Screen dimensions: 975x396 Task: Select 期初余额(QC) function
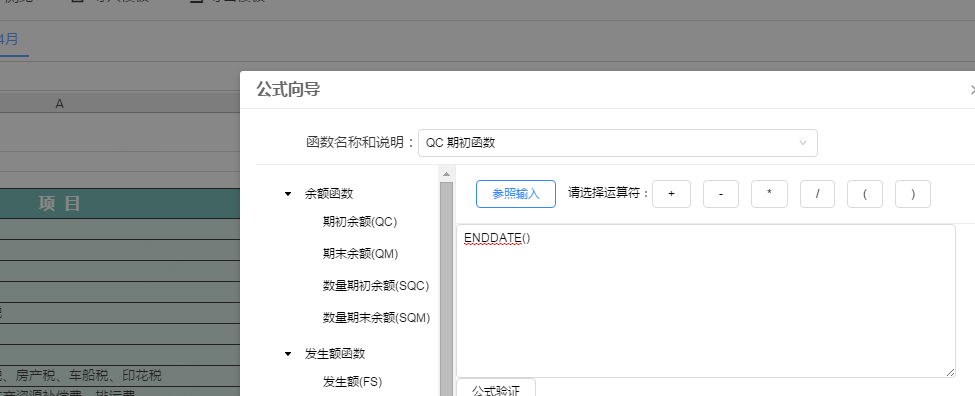pyautogui.click(x=360, y=221)
